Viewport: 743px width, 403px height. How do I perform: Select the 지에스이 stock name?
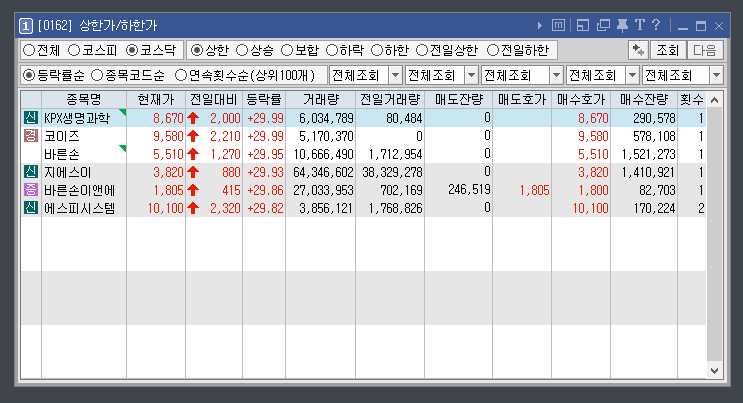(67, 172)
